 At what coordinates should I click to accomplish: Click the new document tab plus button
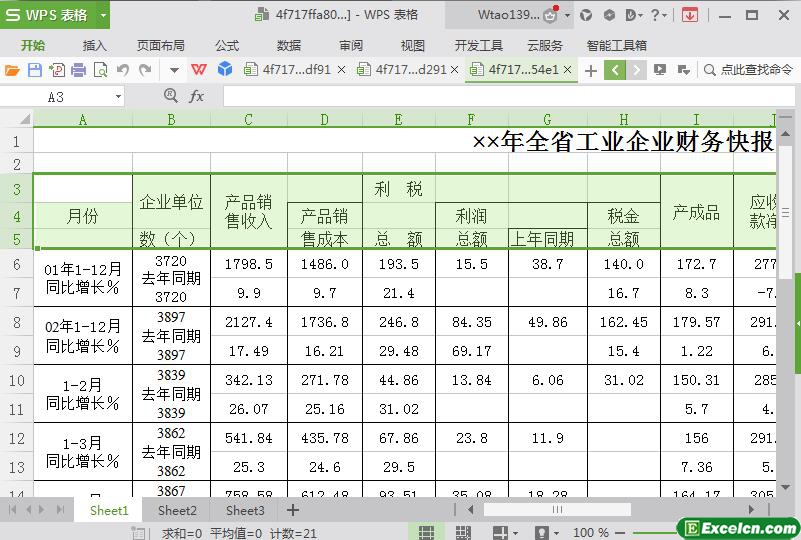(591, 70)
